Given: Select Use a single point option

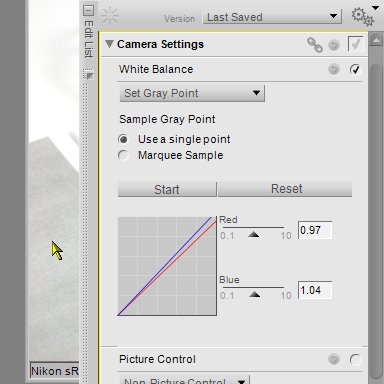Looking at the screenshot, I should click(x=123, y=139).
